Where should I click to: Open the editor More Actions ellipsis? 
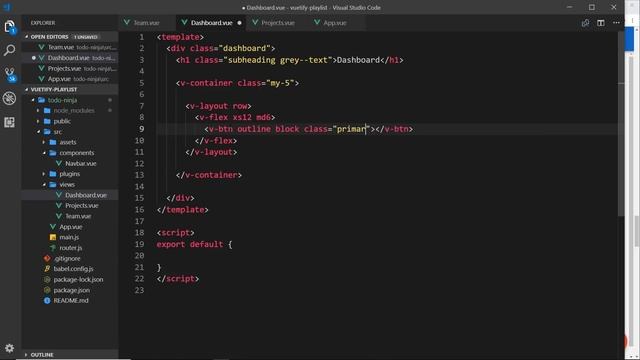tap(616, 23)
